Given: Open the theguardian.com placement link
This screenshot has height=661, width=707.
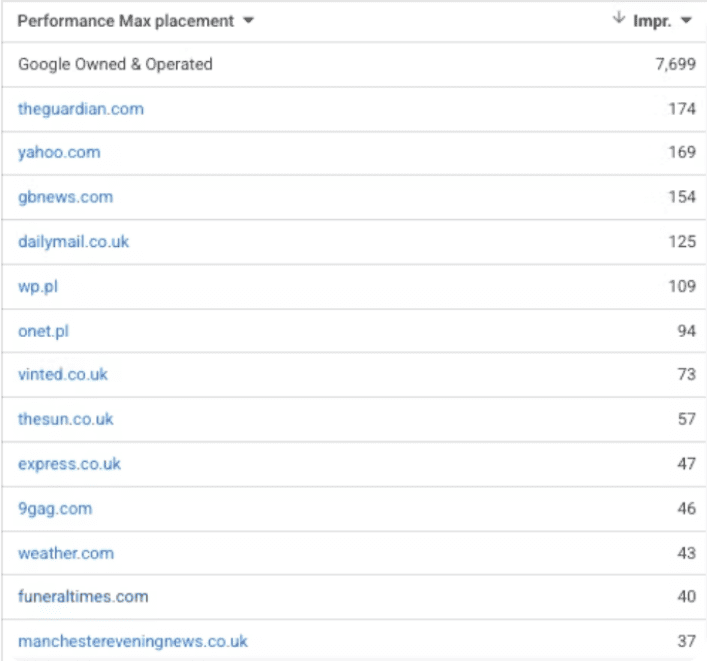Looking at the screenshot, I should tap(80, 108).
